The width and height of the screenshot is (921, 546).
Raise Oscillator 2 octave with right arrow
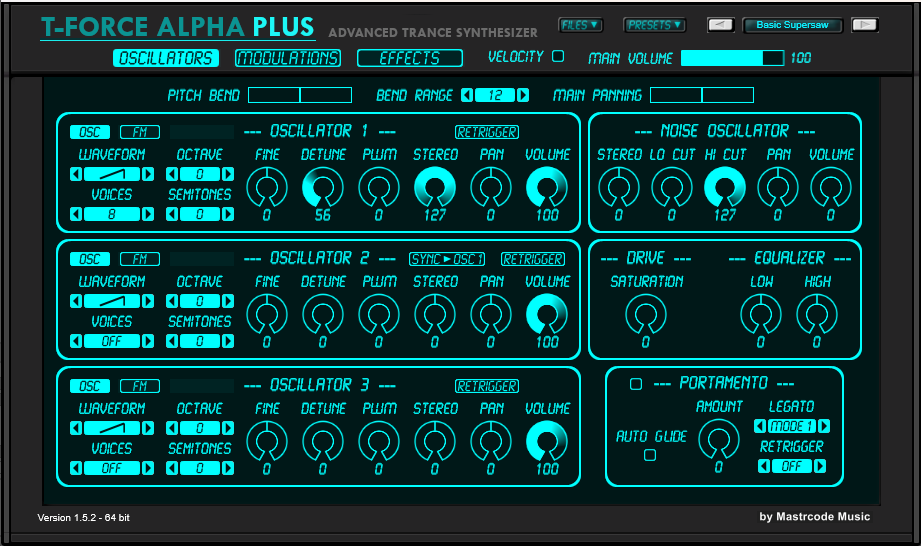(x=228, y=301)
